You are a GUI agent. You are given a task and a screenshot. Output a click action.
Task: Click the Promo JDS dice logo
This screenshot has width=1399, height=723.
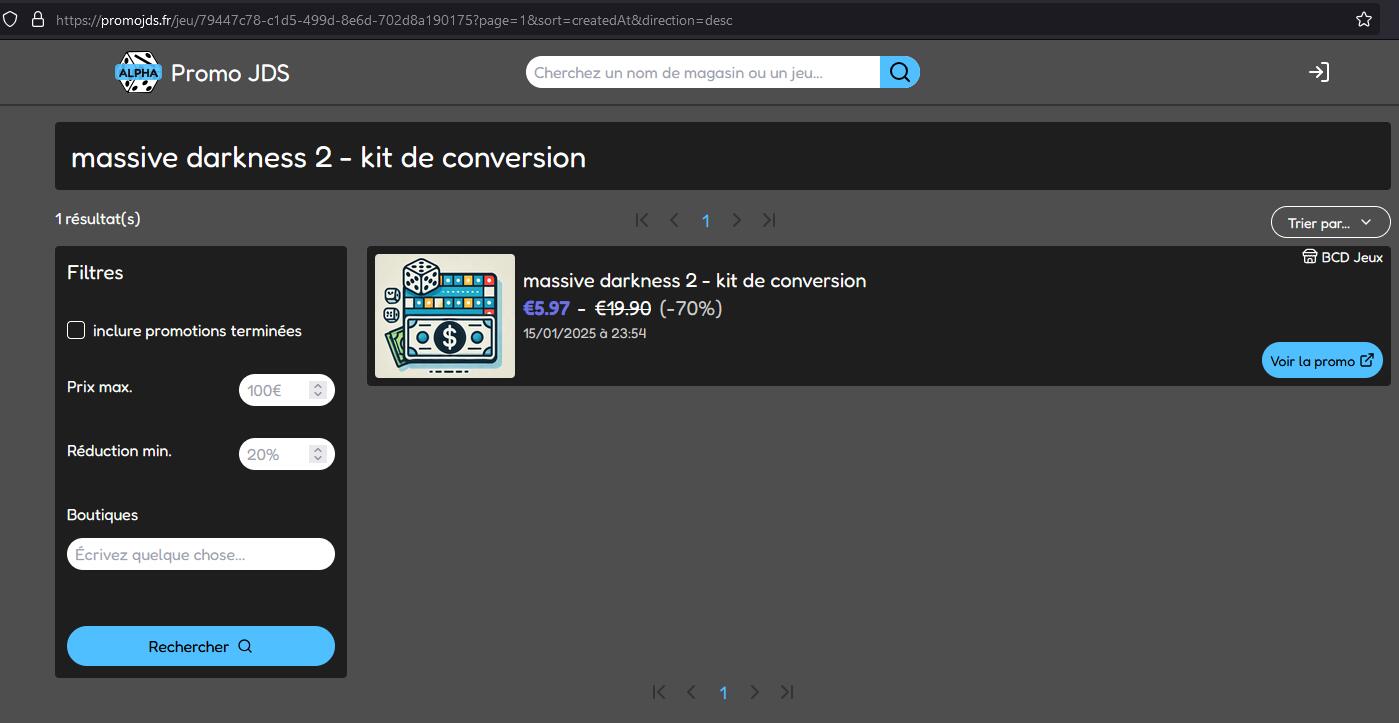click(x=138, y=72)
